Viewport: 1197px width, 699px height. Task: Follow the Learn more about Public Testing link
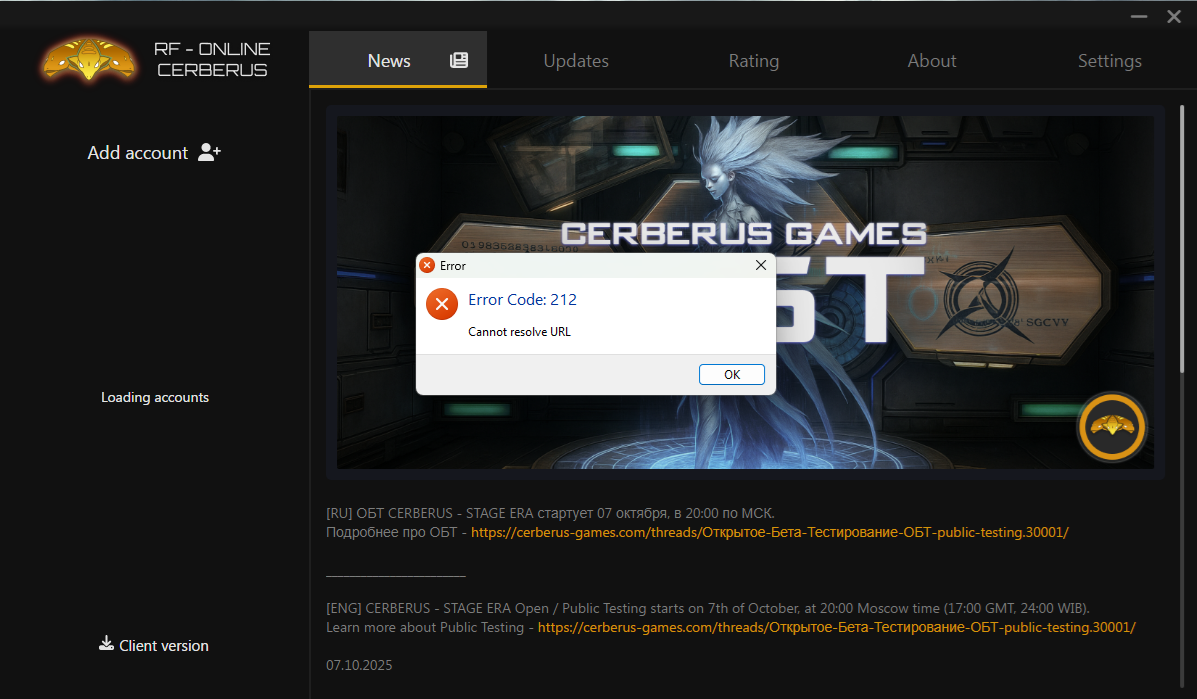[836, 627]
